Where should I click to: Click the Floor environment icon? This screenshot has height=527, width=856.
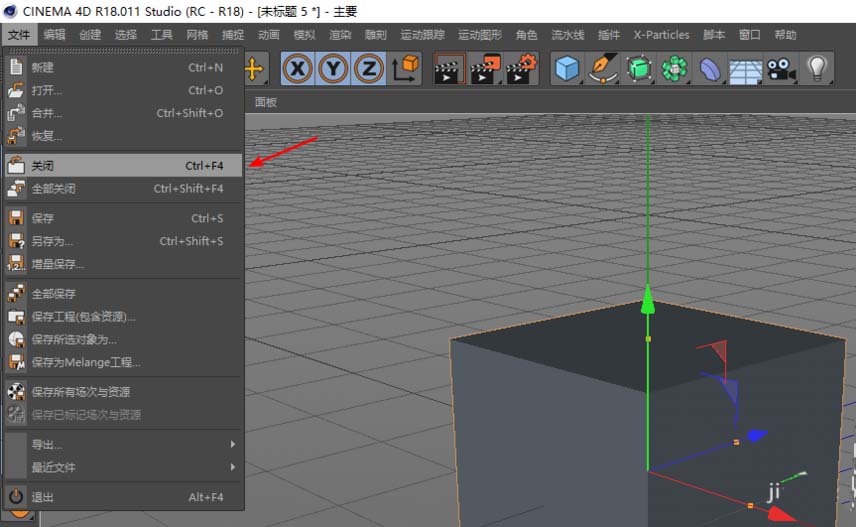745,68
